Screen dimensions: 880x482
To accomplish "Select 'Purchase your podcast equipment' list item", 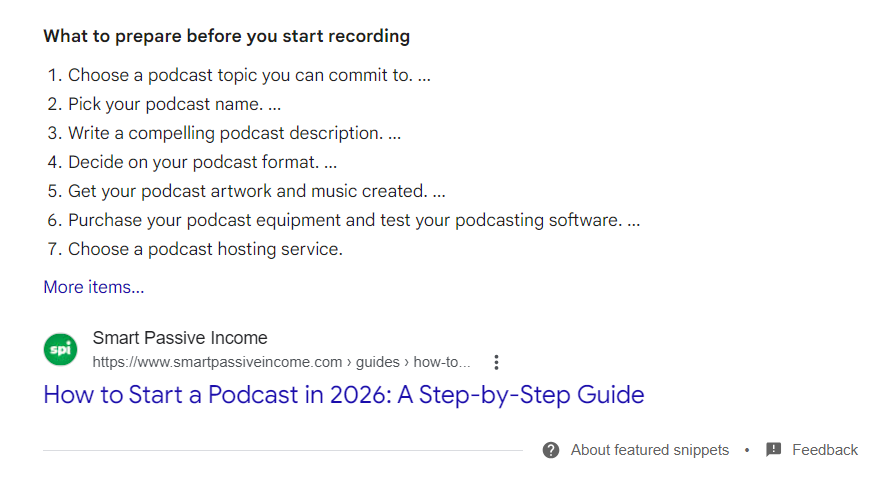I will (x=354, y=221).
